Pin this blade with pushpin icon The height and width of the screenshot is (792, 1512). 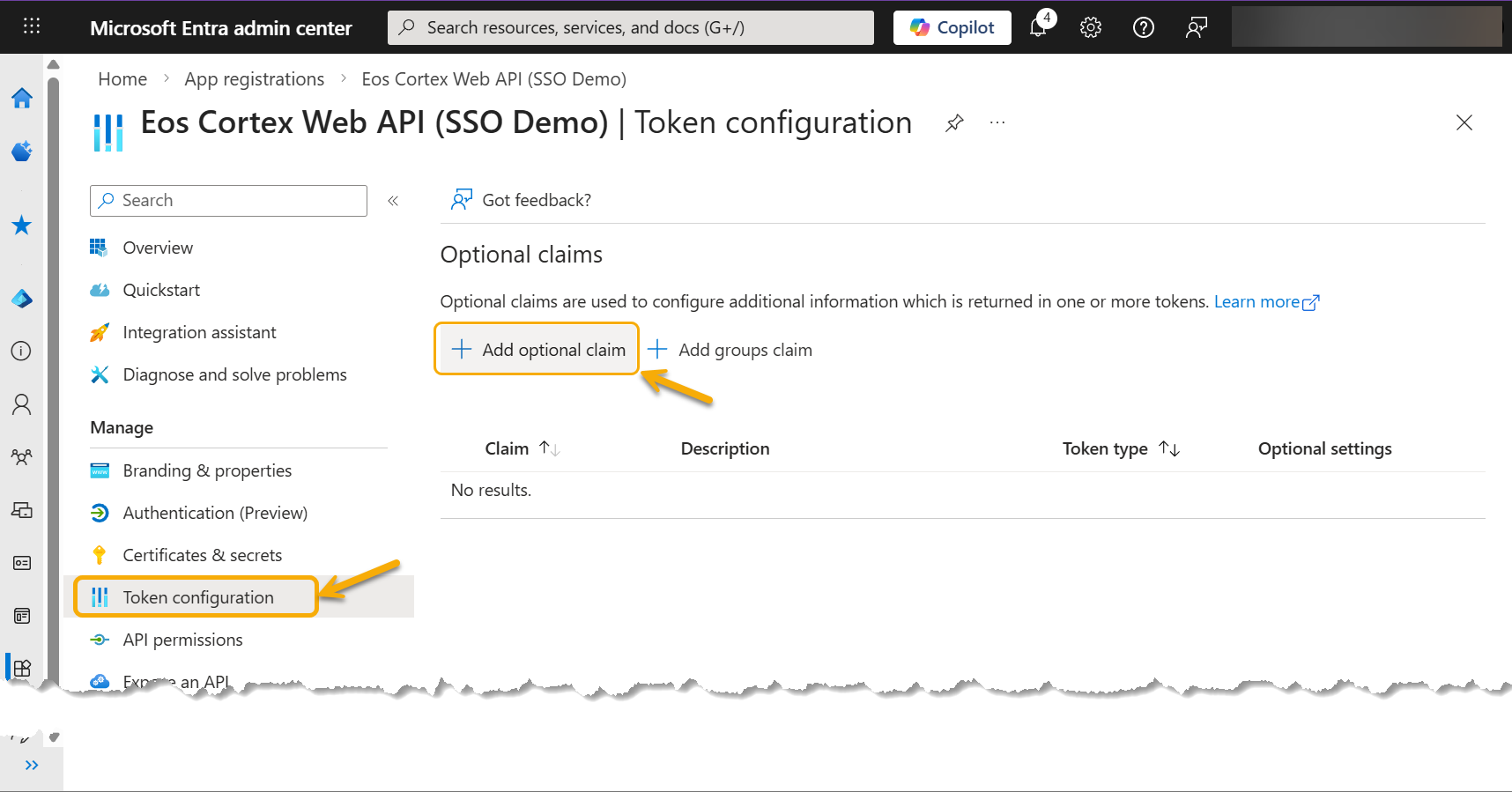pos(954,123)
